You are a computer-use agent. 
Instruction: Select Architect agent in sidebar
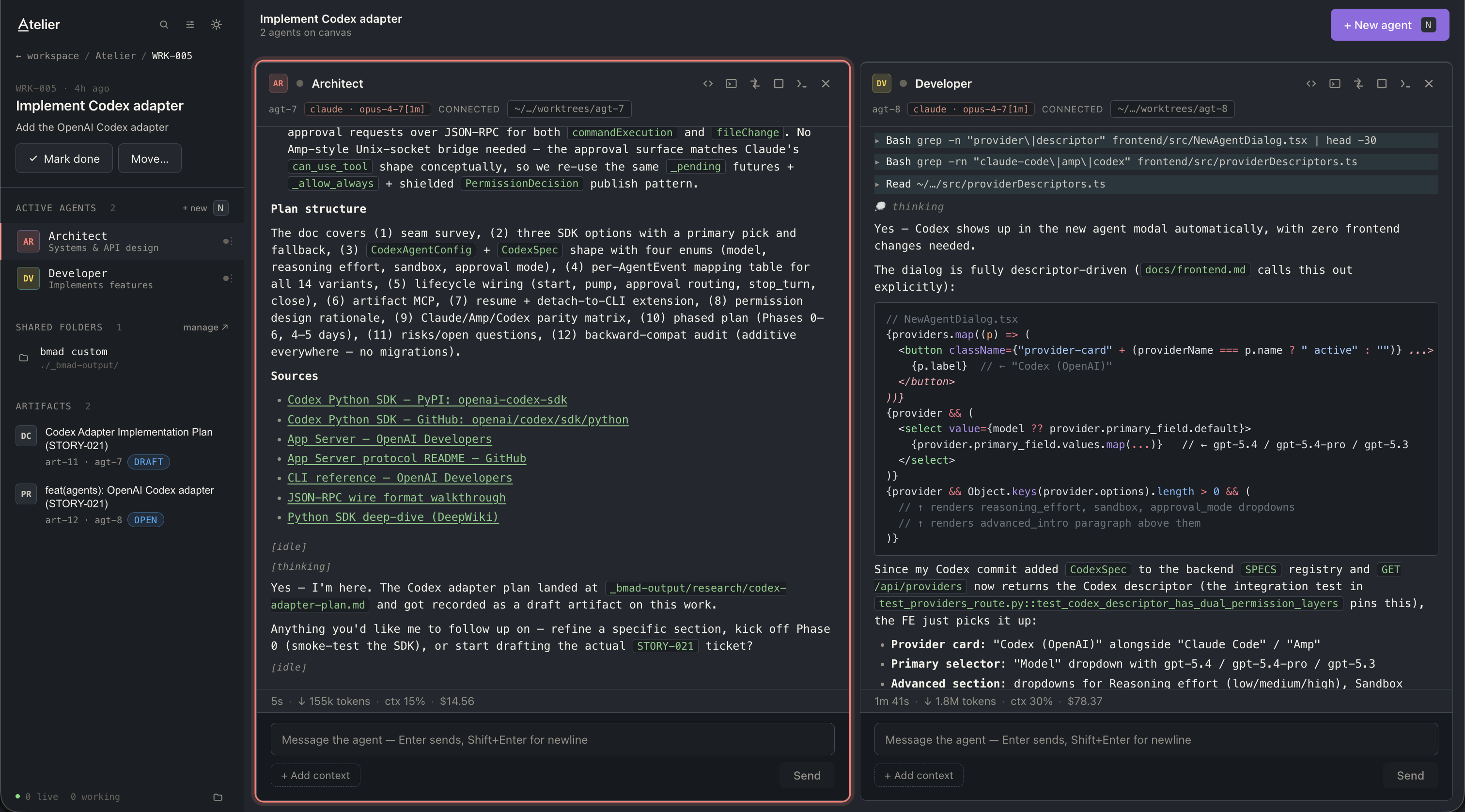point(122,241)
